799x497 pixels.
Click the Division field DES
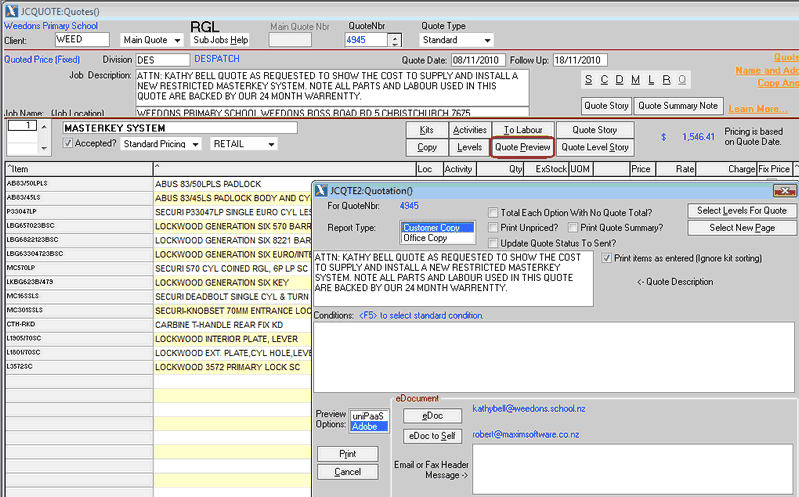[163, 60]
